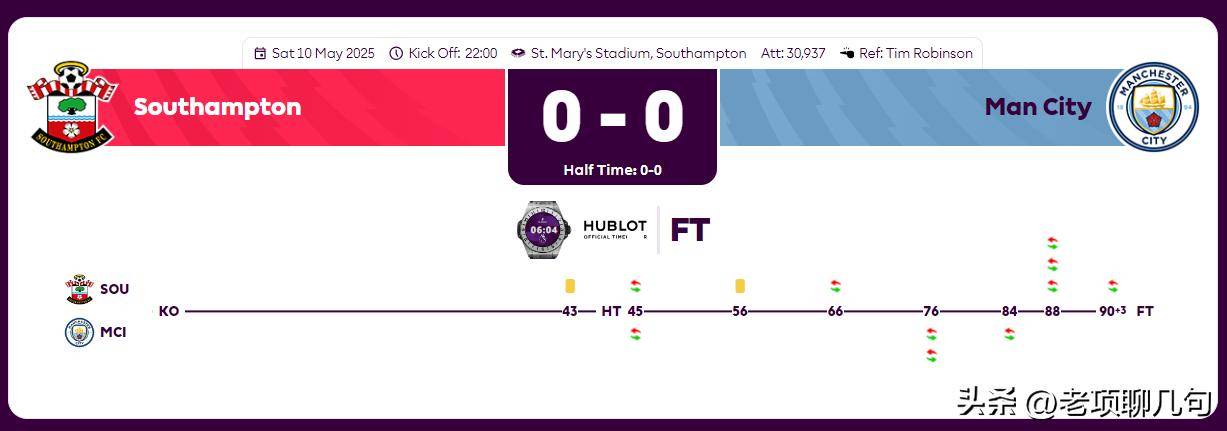This screenshot has width=1227, height=431.
Task: Click the Southampton FC crest in the header
Action: [69, 106]
